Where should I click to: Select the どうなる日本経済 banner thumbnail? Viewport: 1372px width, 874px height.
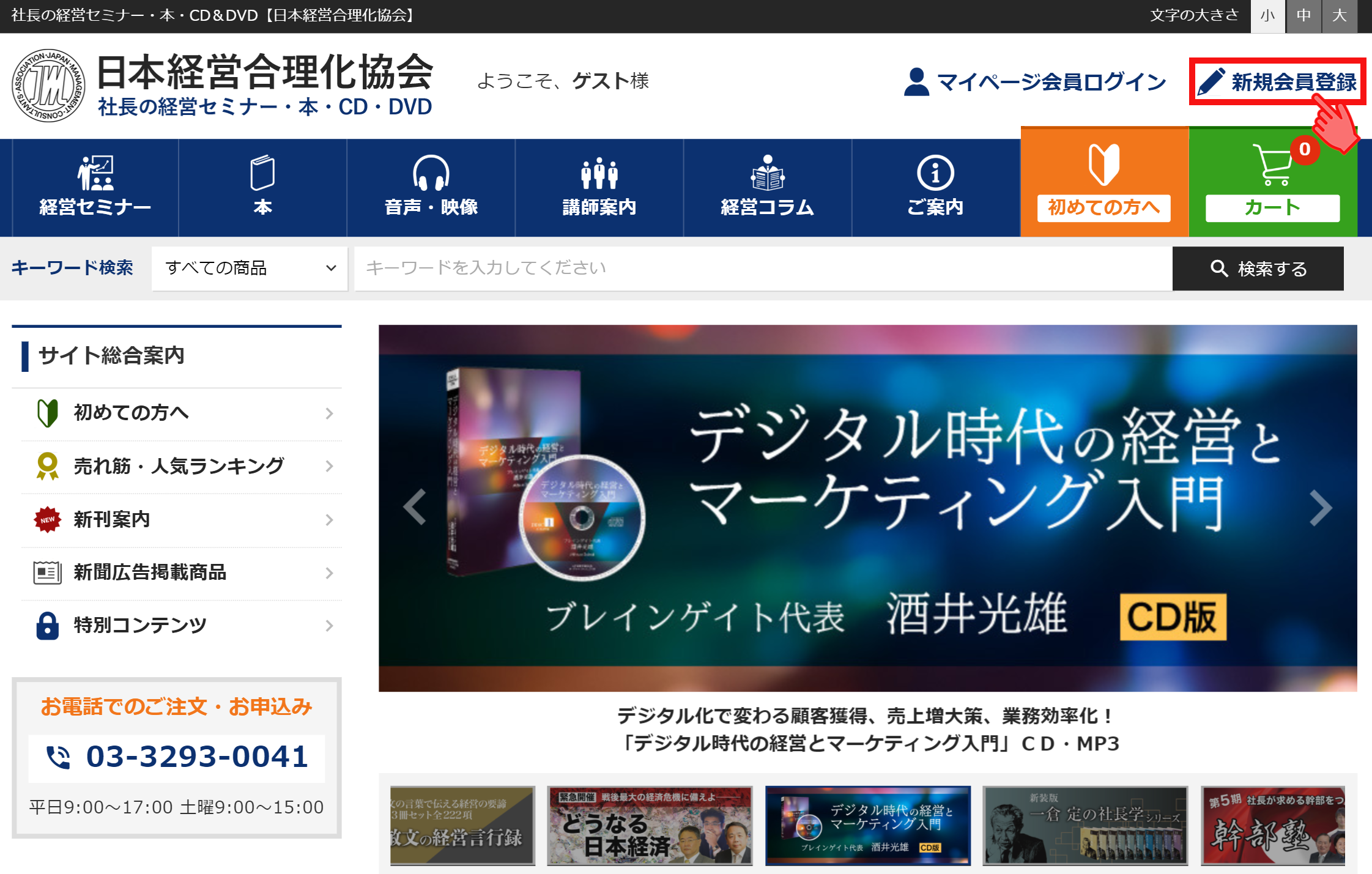click(649, 825)
